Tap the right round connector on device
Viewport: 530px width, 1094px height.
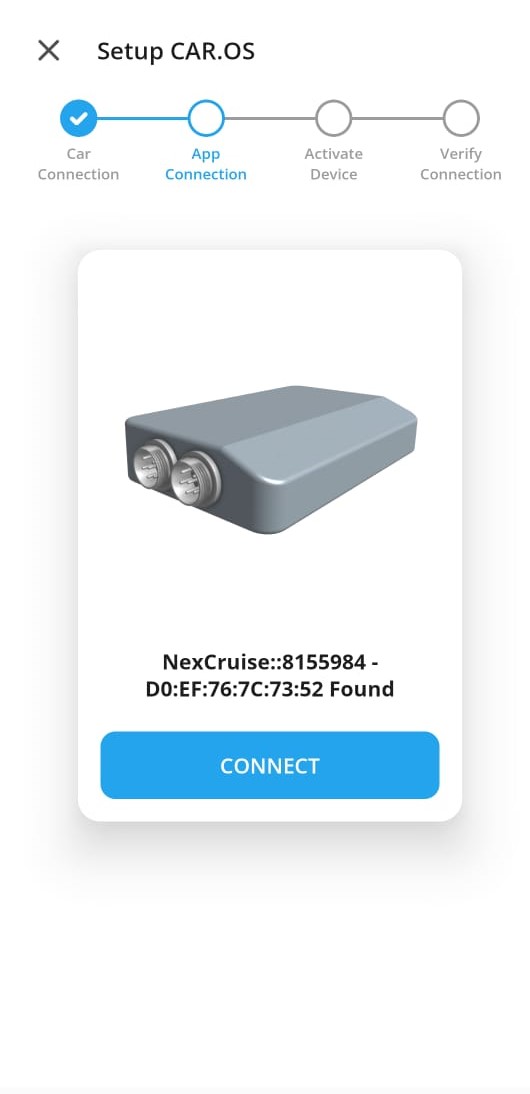[x=195, y=478]
